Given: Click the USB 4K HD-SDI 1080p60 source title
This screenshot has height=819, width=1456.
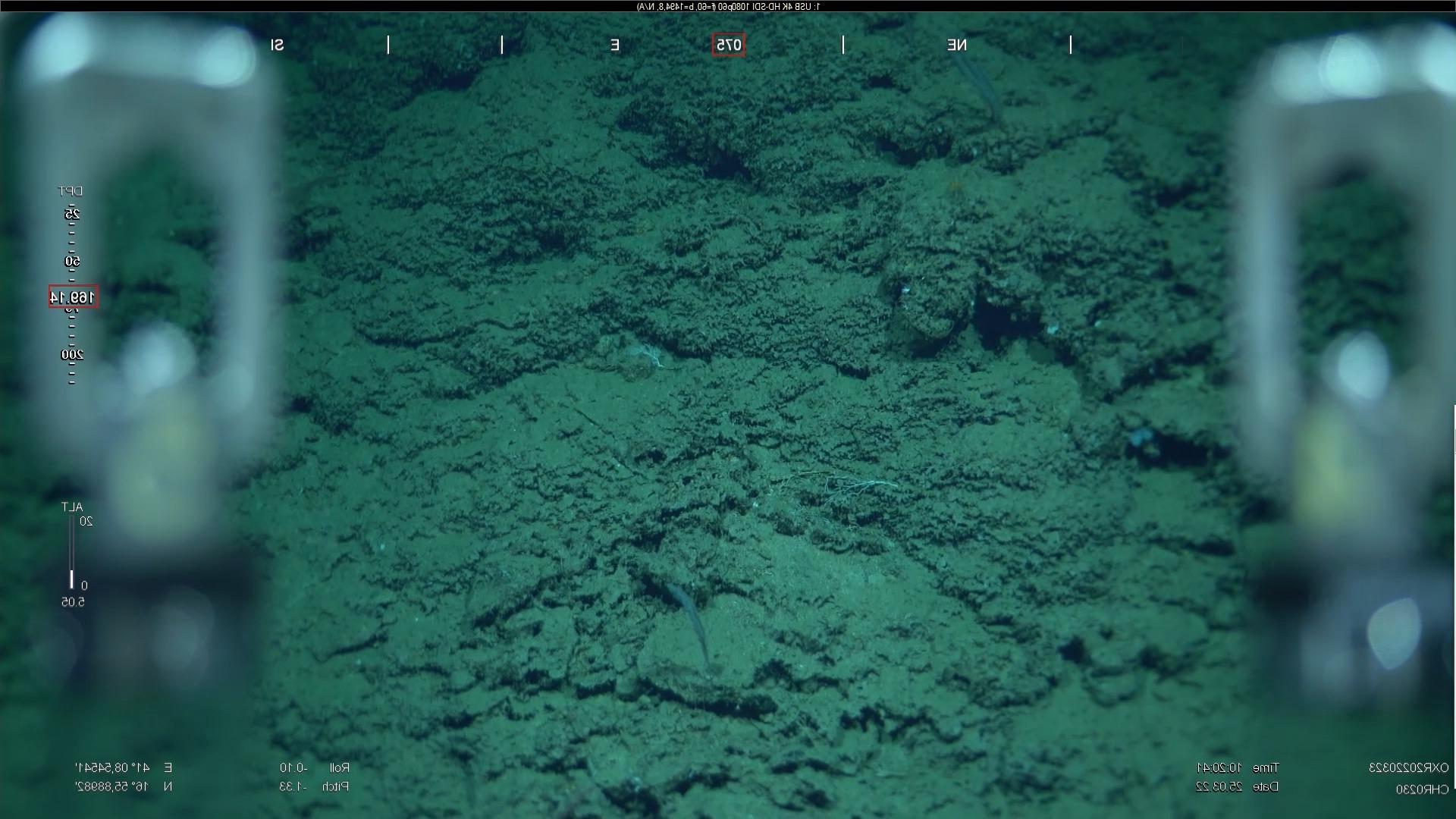Looking at the screenshot, I should coord(728,6).
